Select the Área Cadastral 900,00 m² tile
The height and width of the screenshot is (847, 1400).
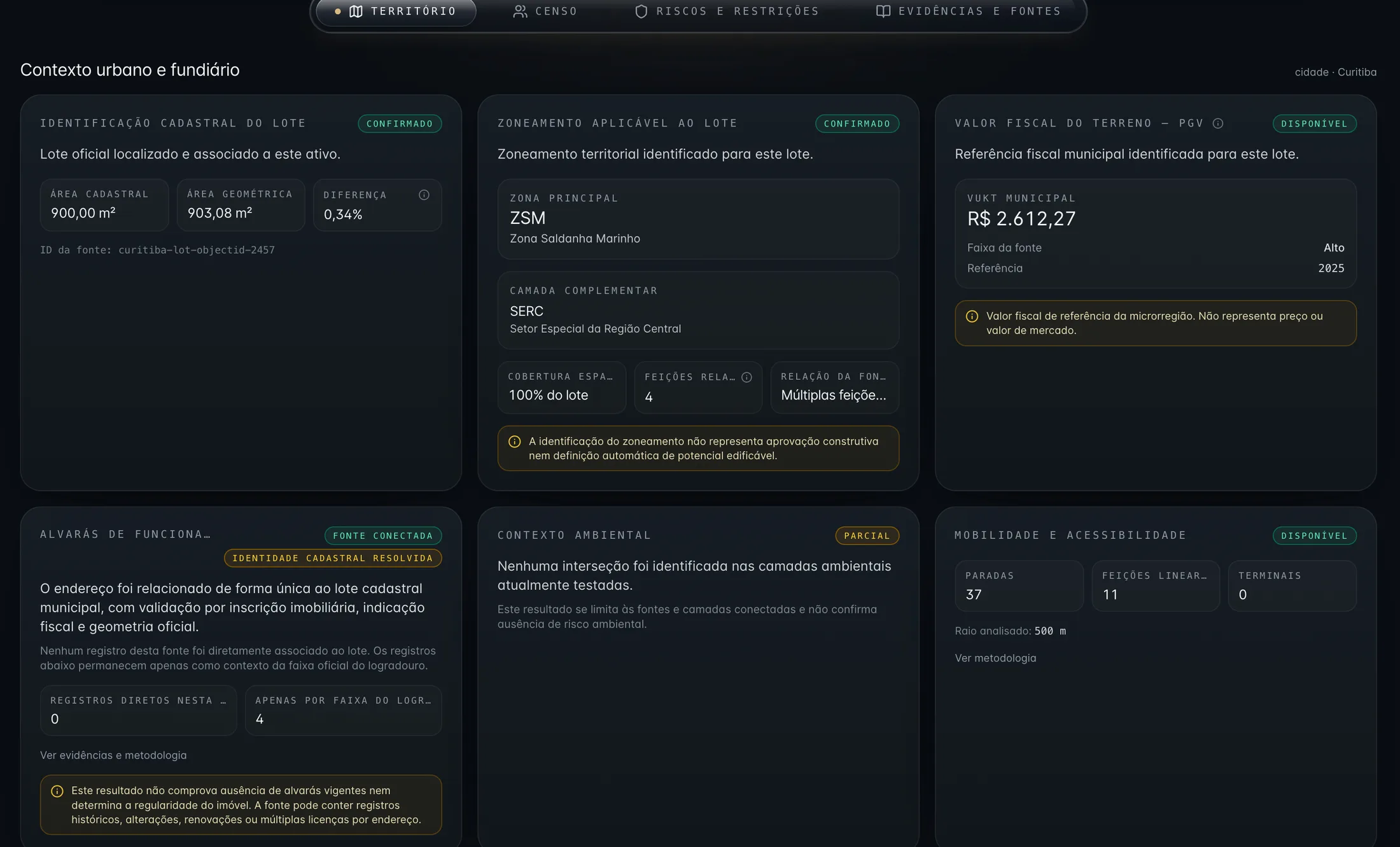(x=104, y=205)
